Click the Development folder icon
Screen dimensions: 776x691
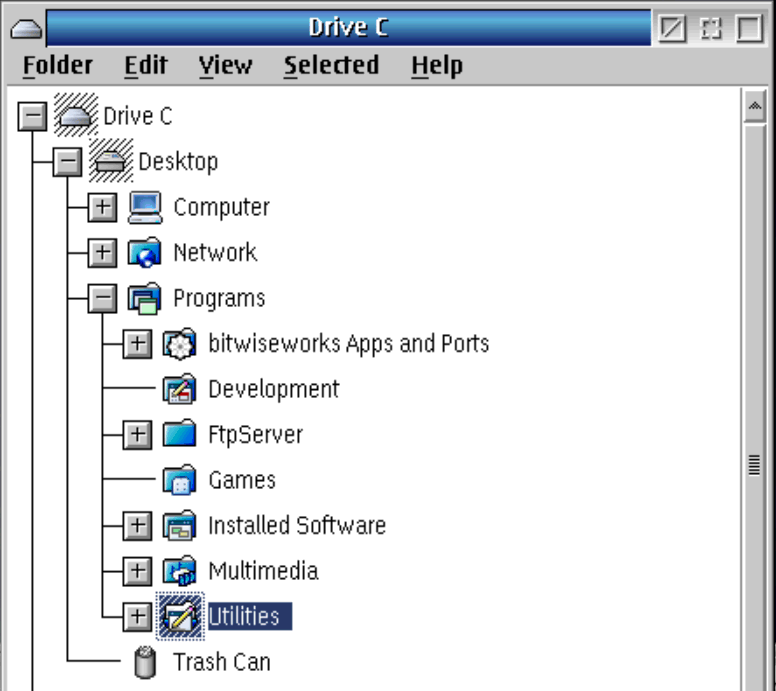[180, 389]
